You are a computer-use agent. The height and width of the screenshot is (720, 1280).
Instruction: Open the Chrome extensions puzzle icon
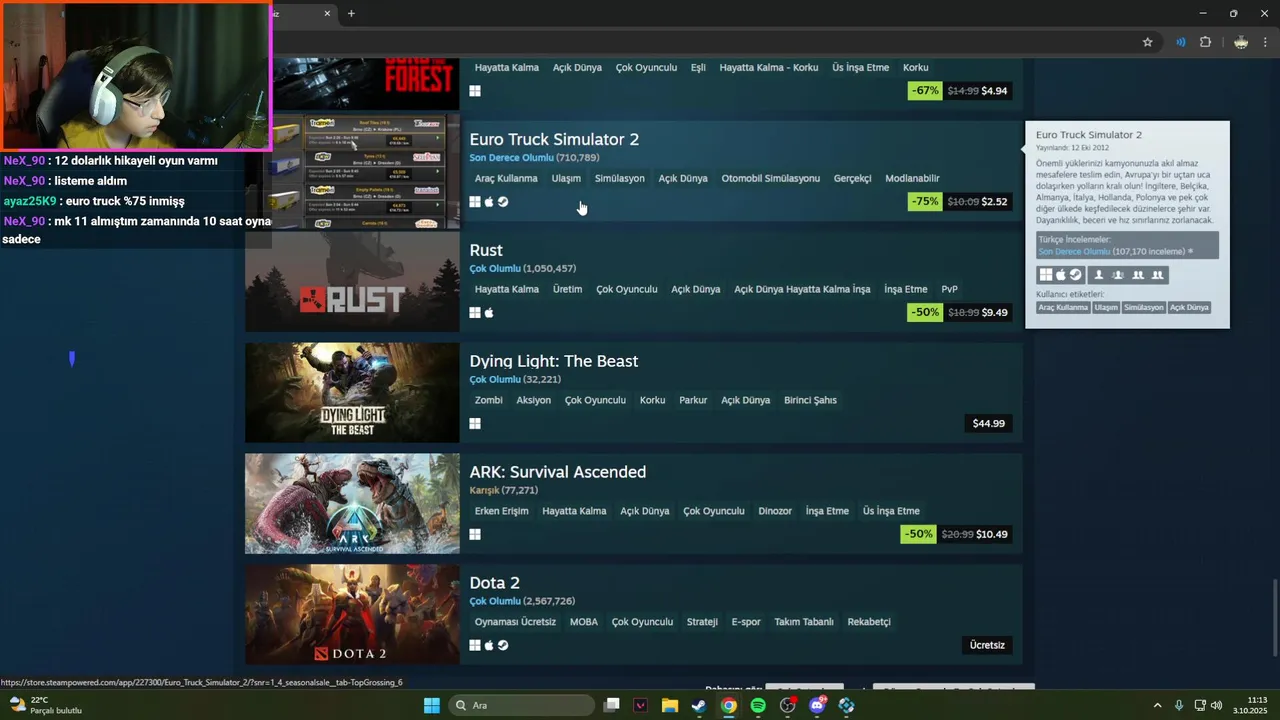point(1205,42)
